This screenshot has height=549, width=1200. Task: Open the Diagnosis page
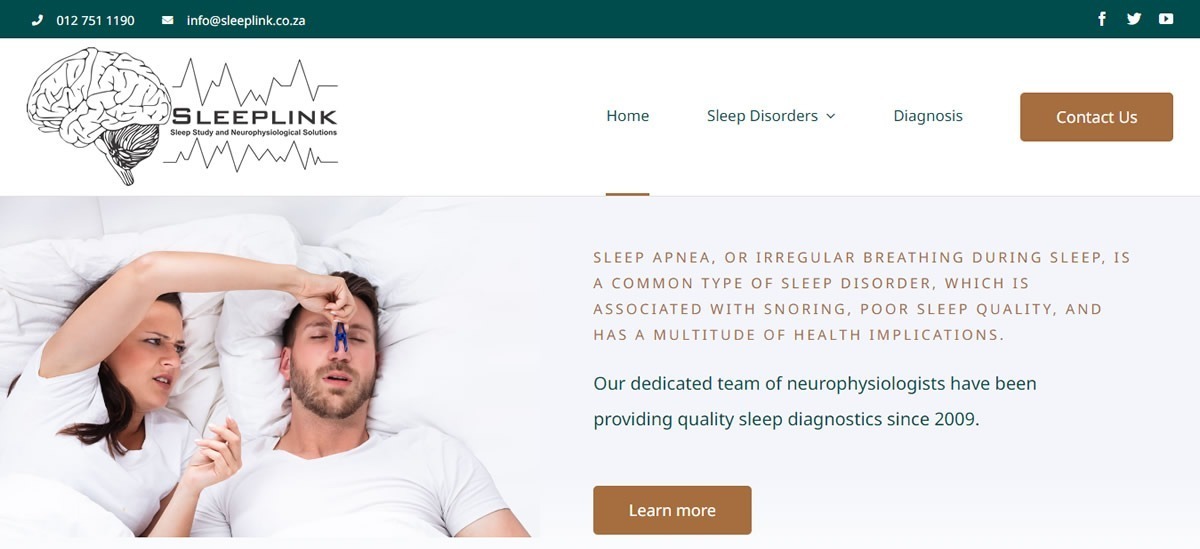tap(928, 116)
